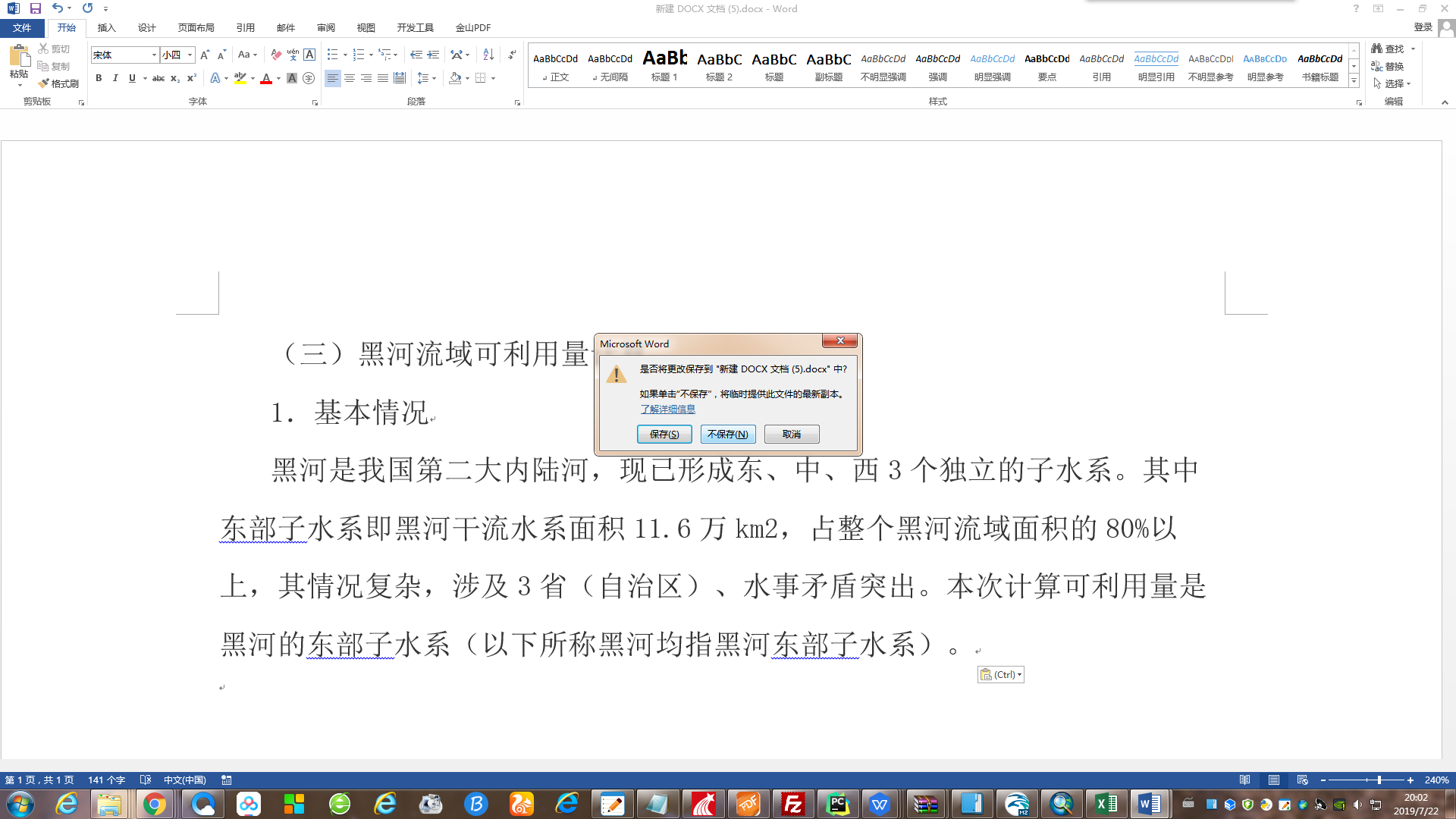Click 不保存(N) button in dialog
This screenshot has height=819, width=1456.
727,434
